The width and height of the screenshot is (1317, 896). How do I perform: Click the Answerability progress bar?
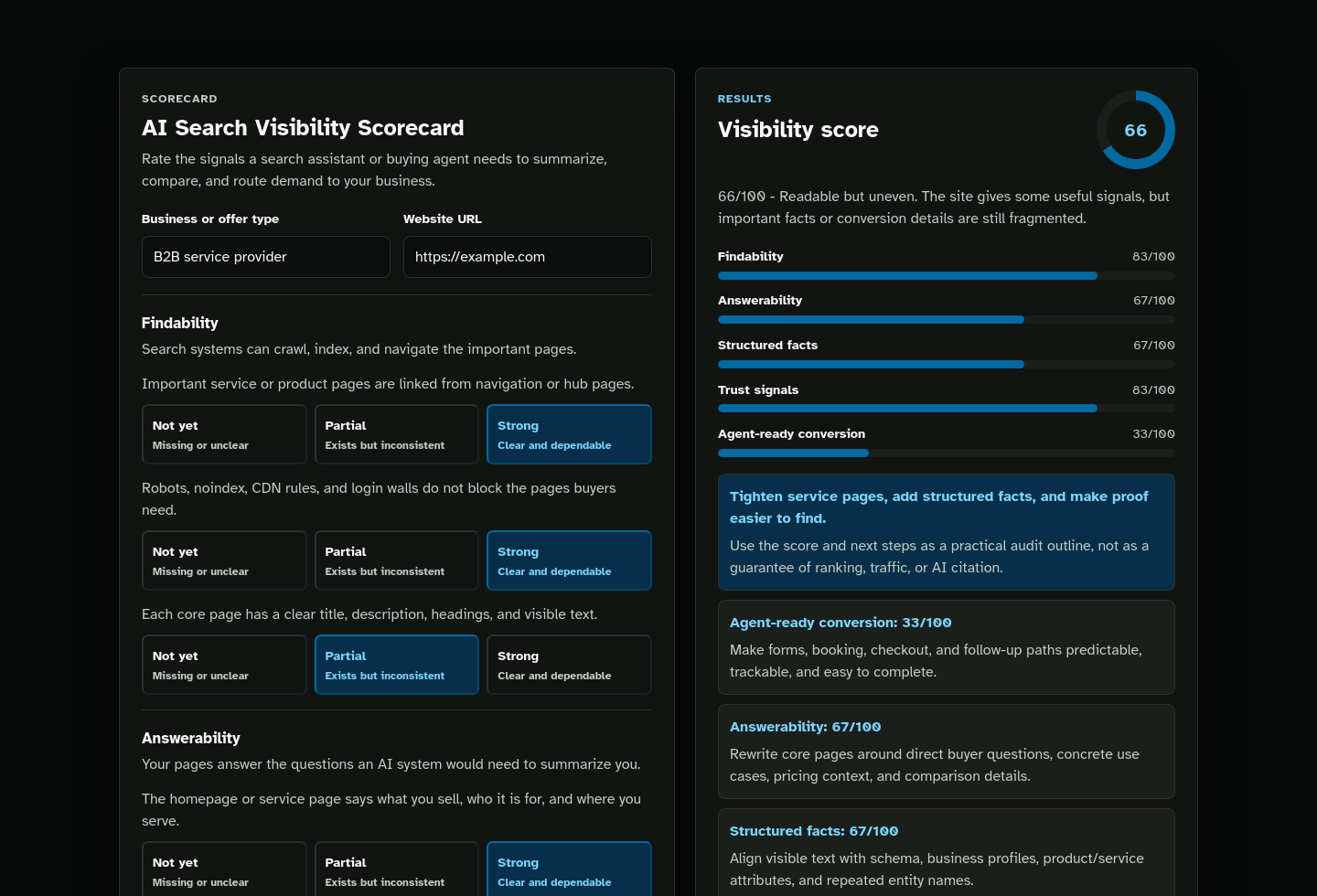947,319
